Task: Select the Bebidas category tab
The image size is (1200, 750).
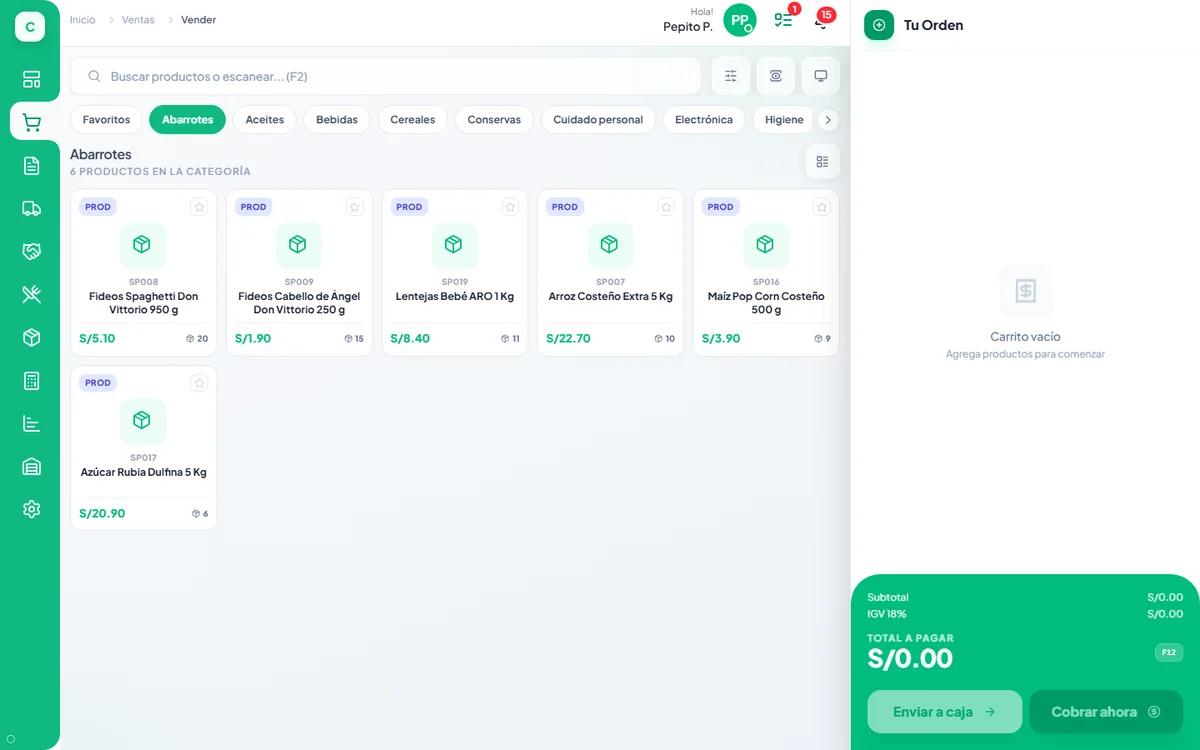Action: coord(337,120)
